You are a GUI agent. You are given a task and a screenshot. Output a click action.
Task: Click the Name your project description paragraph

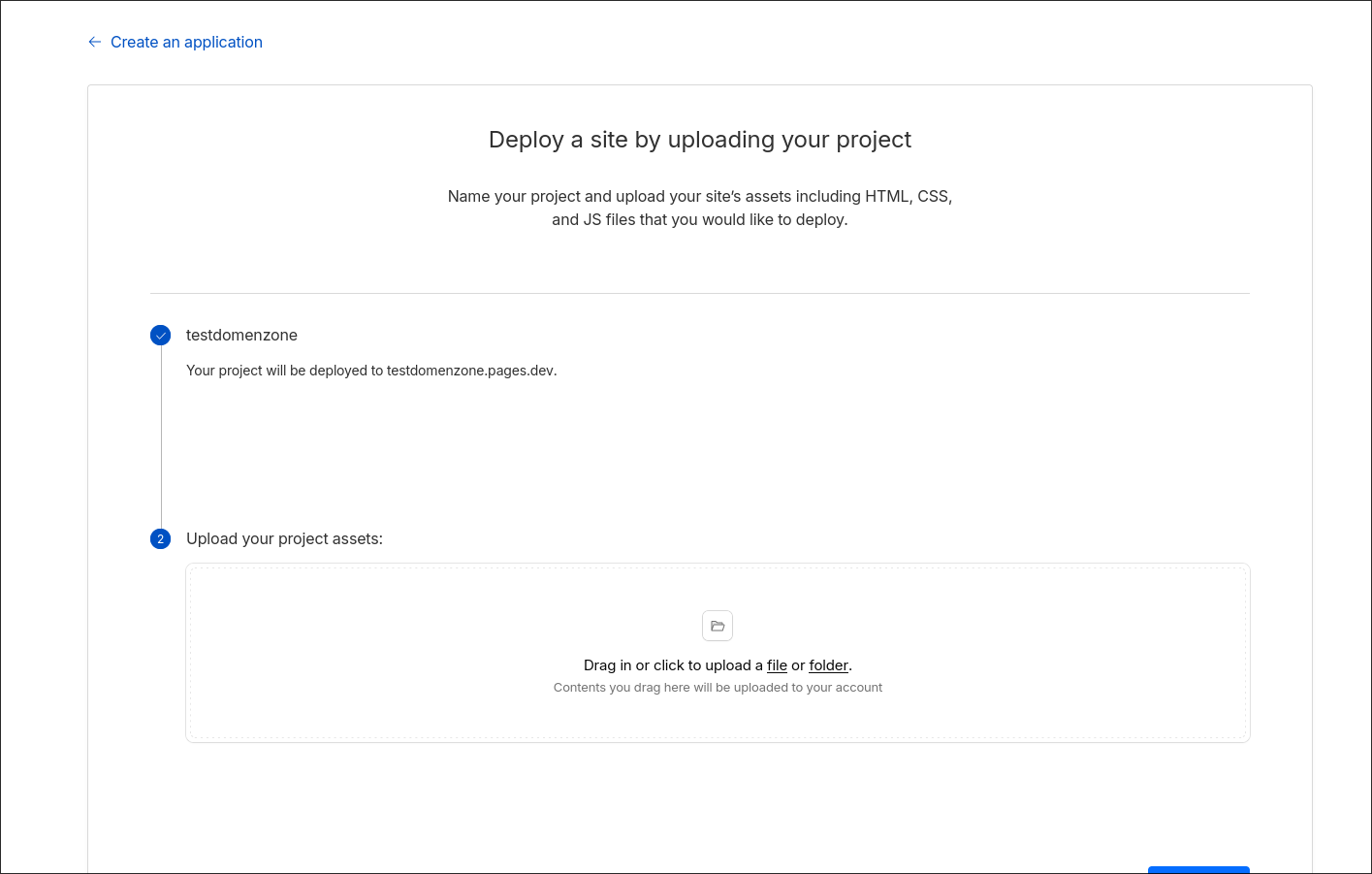tap(699, 208)
